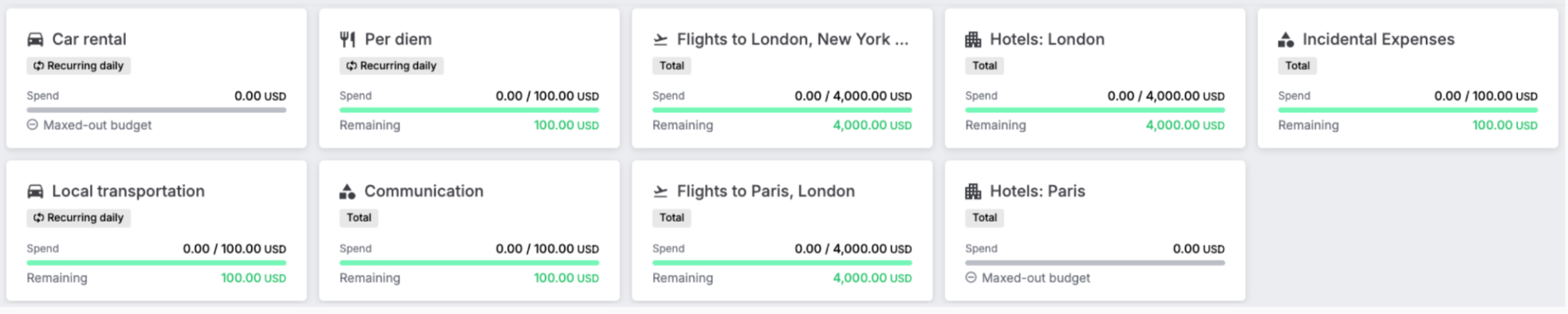Click the maxed-out circle icon under Car rental
The height and width of the screenshot is (314, 1568).
point(33,125)
